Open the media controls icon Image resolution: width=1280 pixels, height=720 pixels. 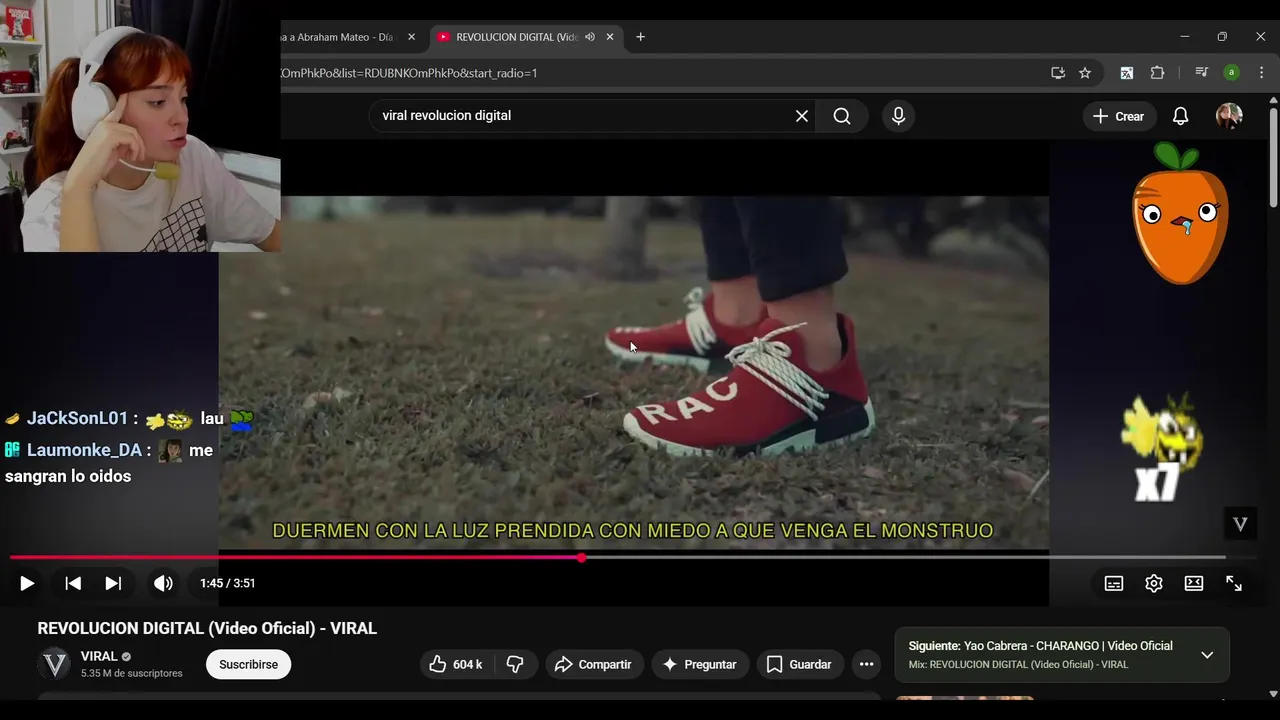click(1202, 73)
